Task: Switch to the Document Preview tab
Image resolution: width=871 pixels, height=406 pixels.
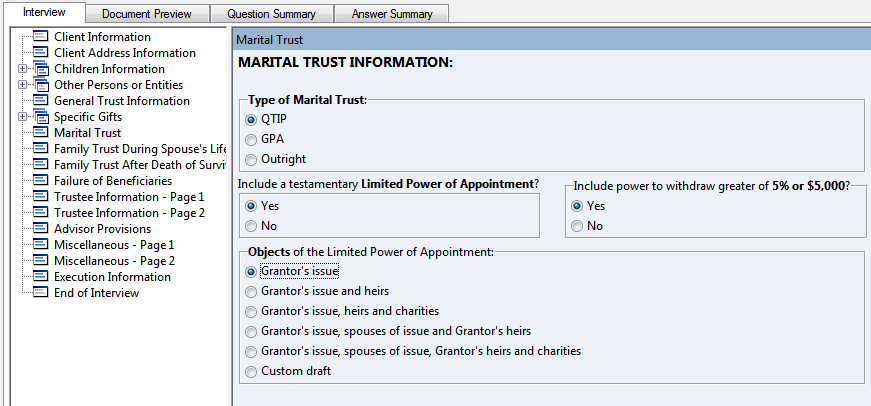Action: pyautogui.click(x=147, y=14)
